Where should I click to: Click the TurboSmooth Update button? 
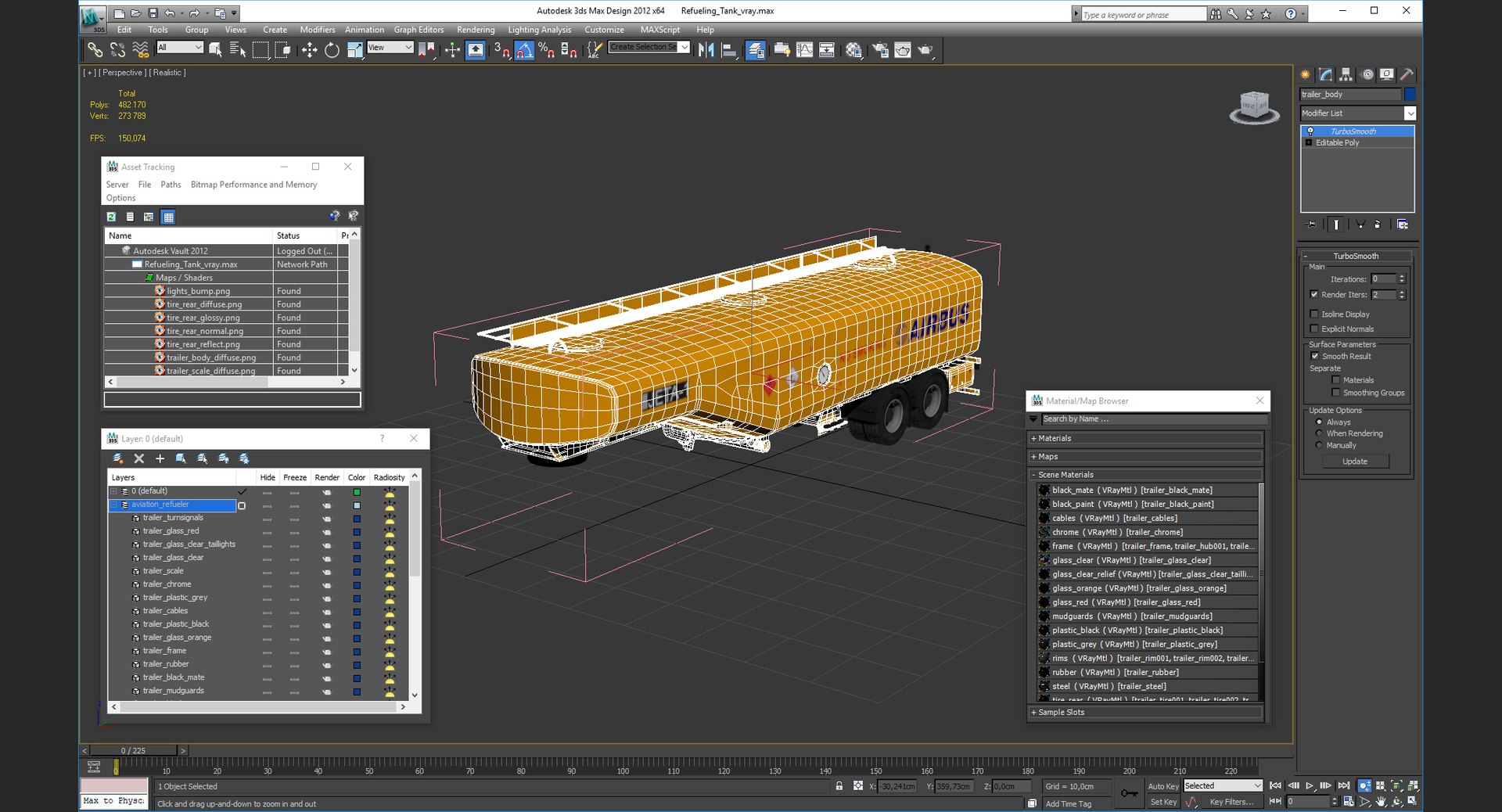[1355, 462]
